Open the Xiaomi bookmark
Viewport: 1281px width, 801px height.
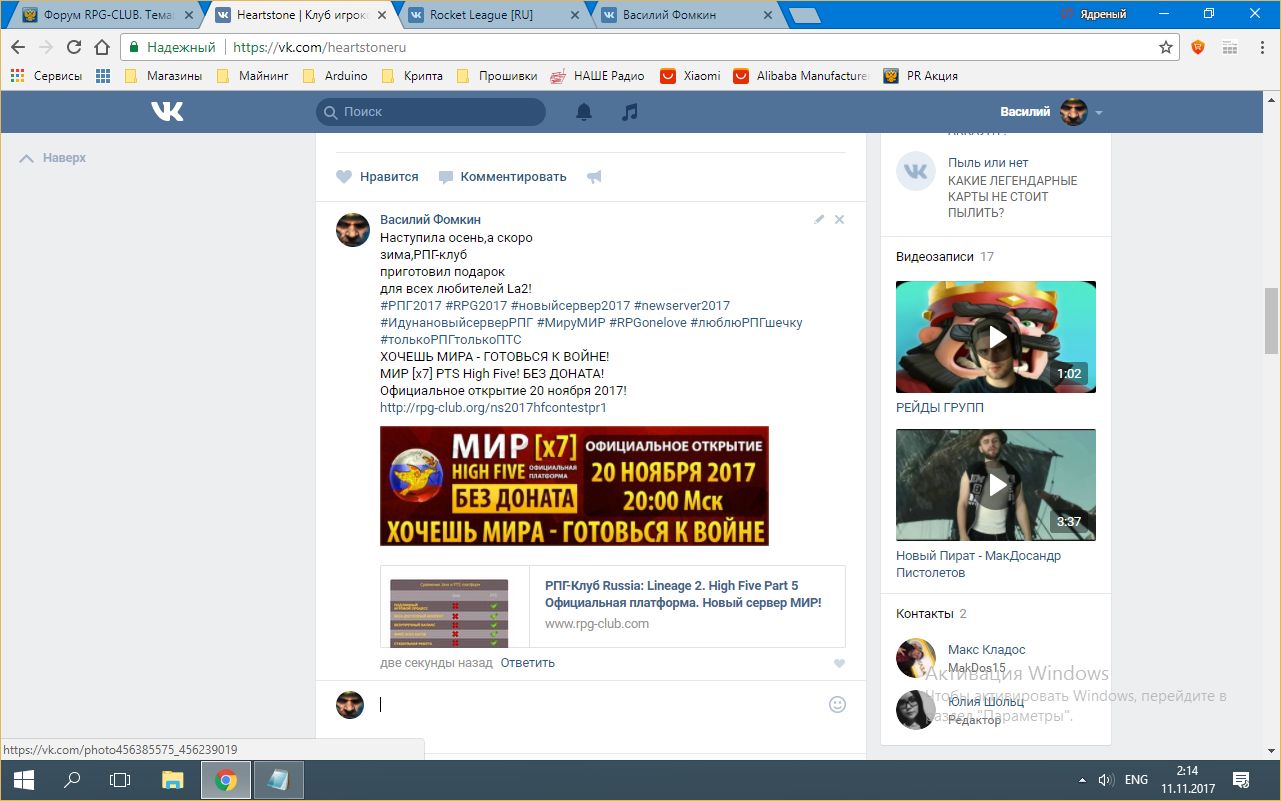690,76
